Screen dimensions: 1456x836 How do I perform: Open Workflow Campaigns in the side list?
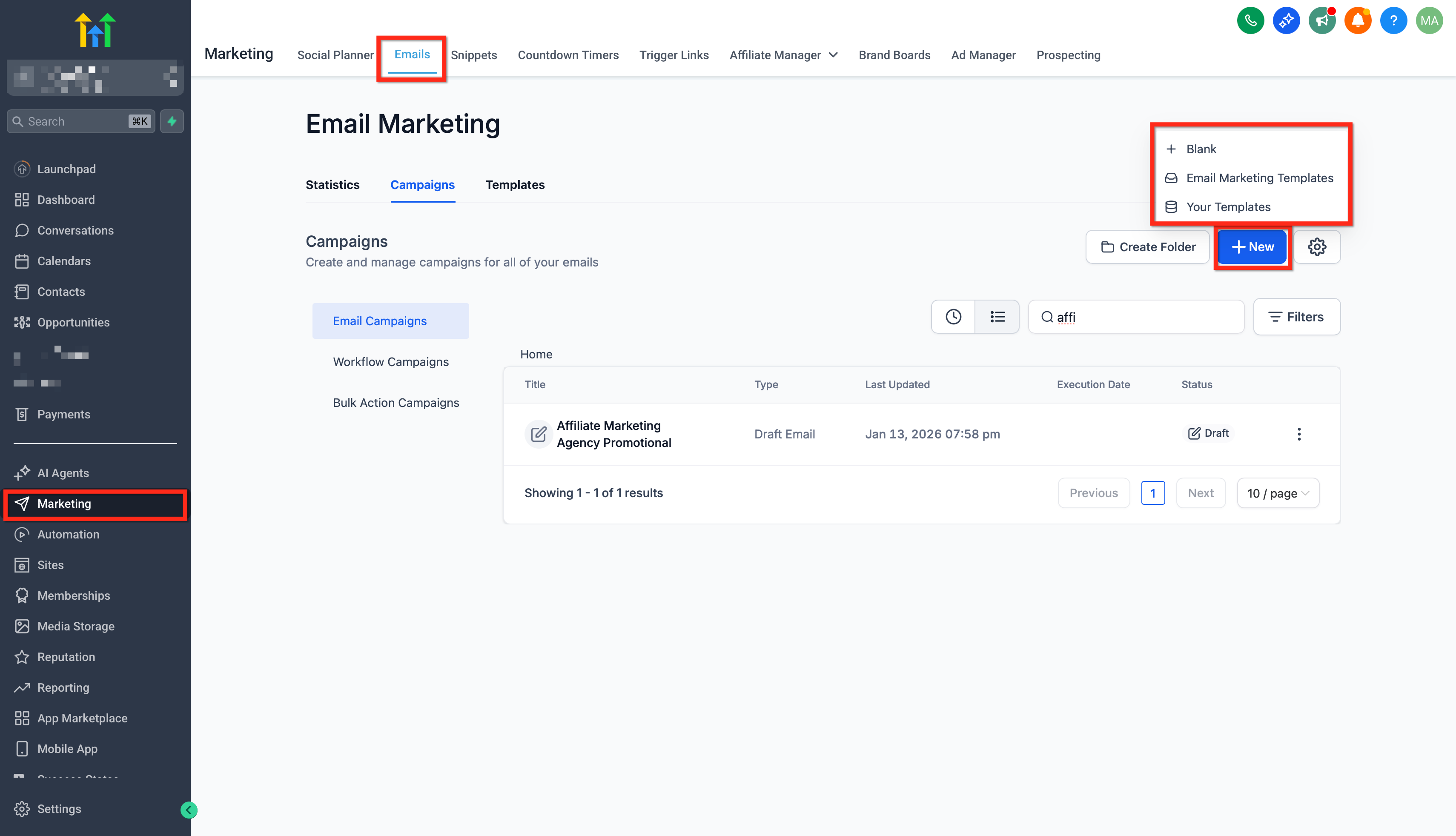[390, 362]
